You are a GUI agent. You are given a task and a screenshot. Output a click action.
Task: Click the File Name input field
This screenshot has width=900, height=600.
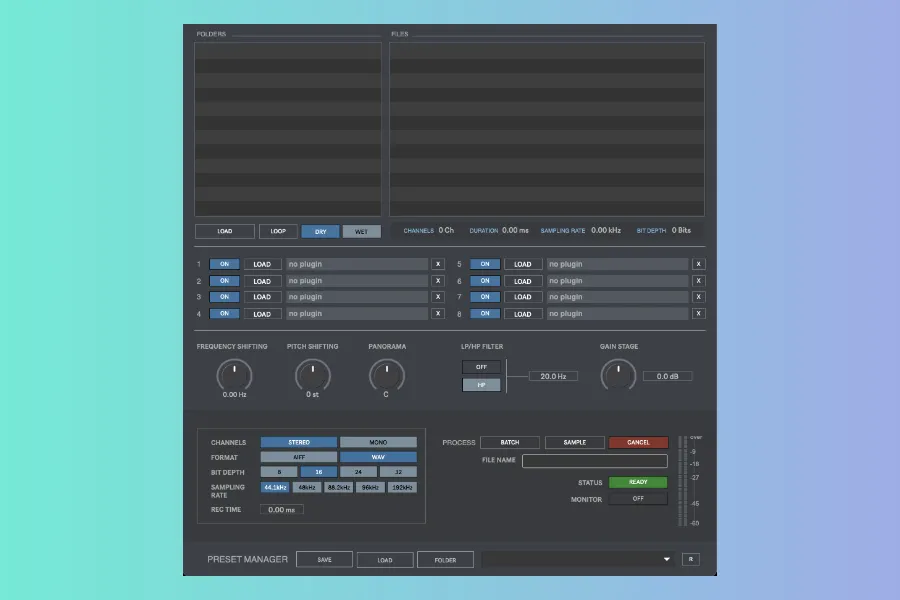point(594,461)
